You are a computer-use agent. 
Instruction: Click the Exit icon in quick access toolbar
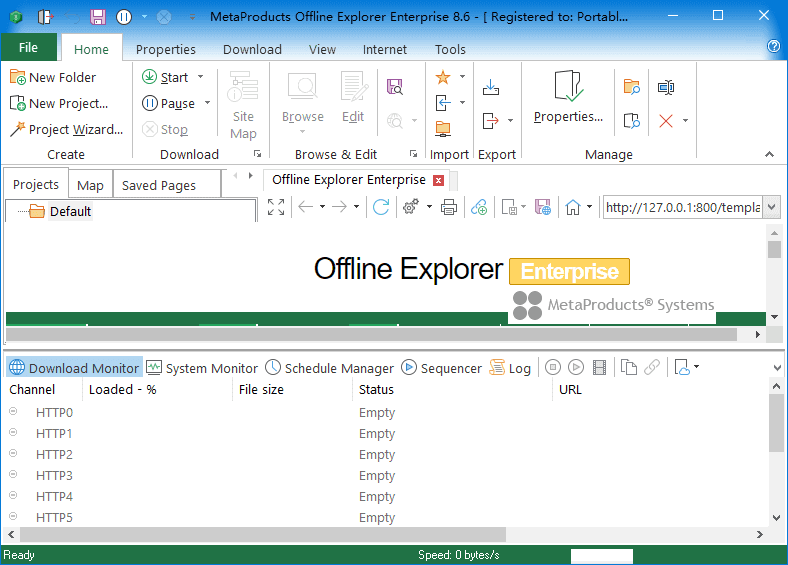(45, 17)
